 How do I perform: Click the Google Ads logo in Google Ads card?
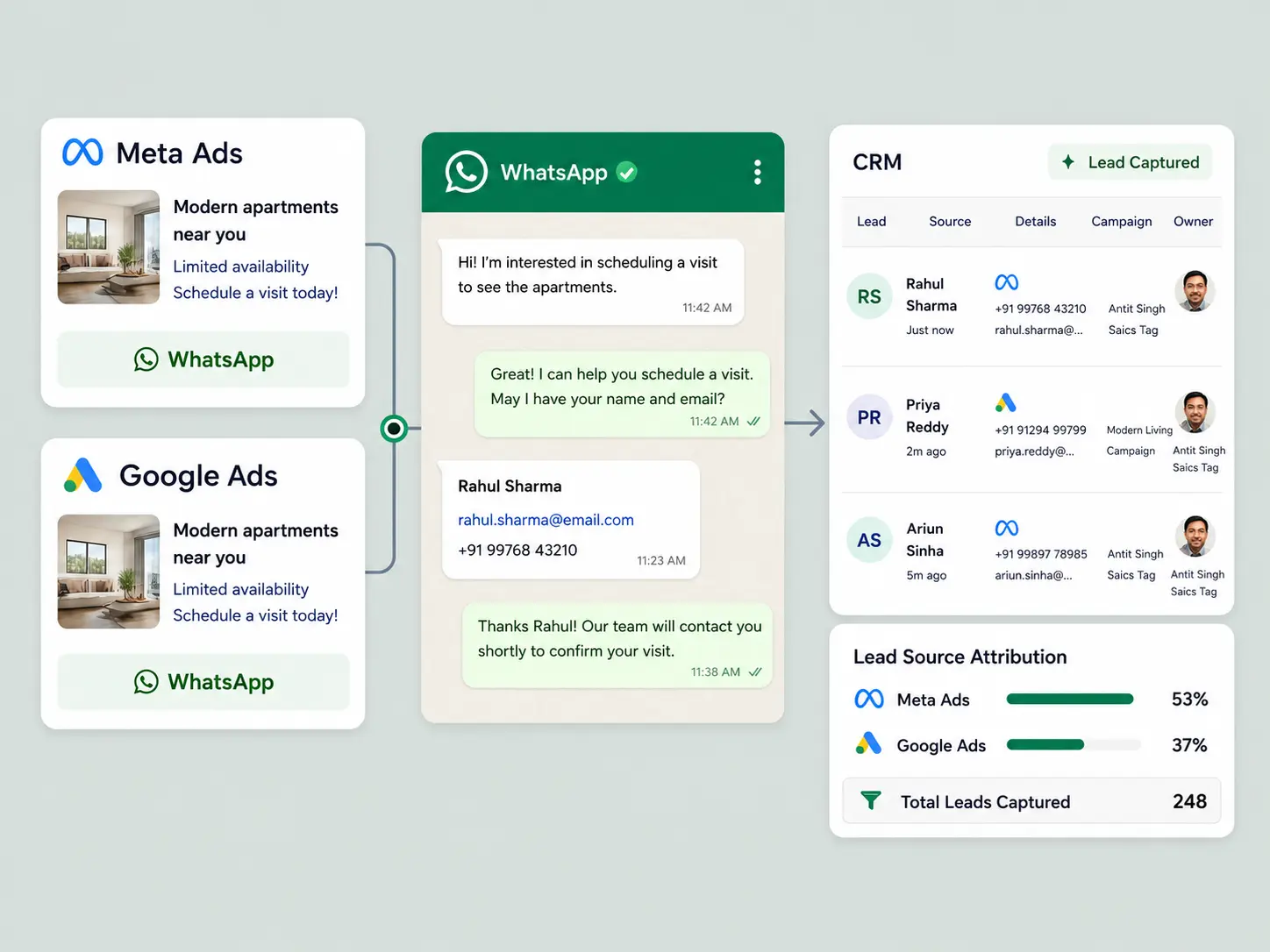click(83, 475)
